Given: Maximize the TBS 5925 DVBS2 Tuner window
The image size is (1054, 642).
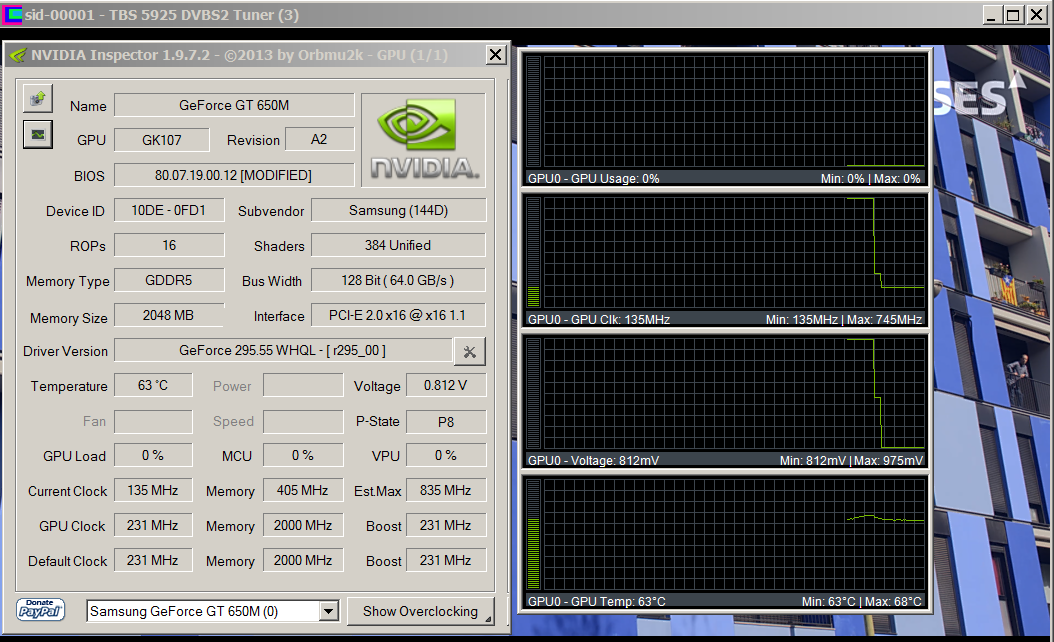Looking at the screenshot, I should pos(1013,15).
